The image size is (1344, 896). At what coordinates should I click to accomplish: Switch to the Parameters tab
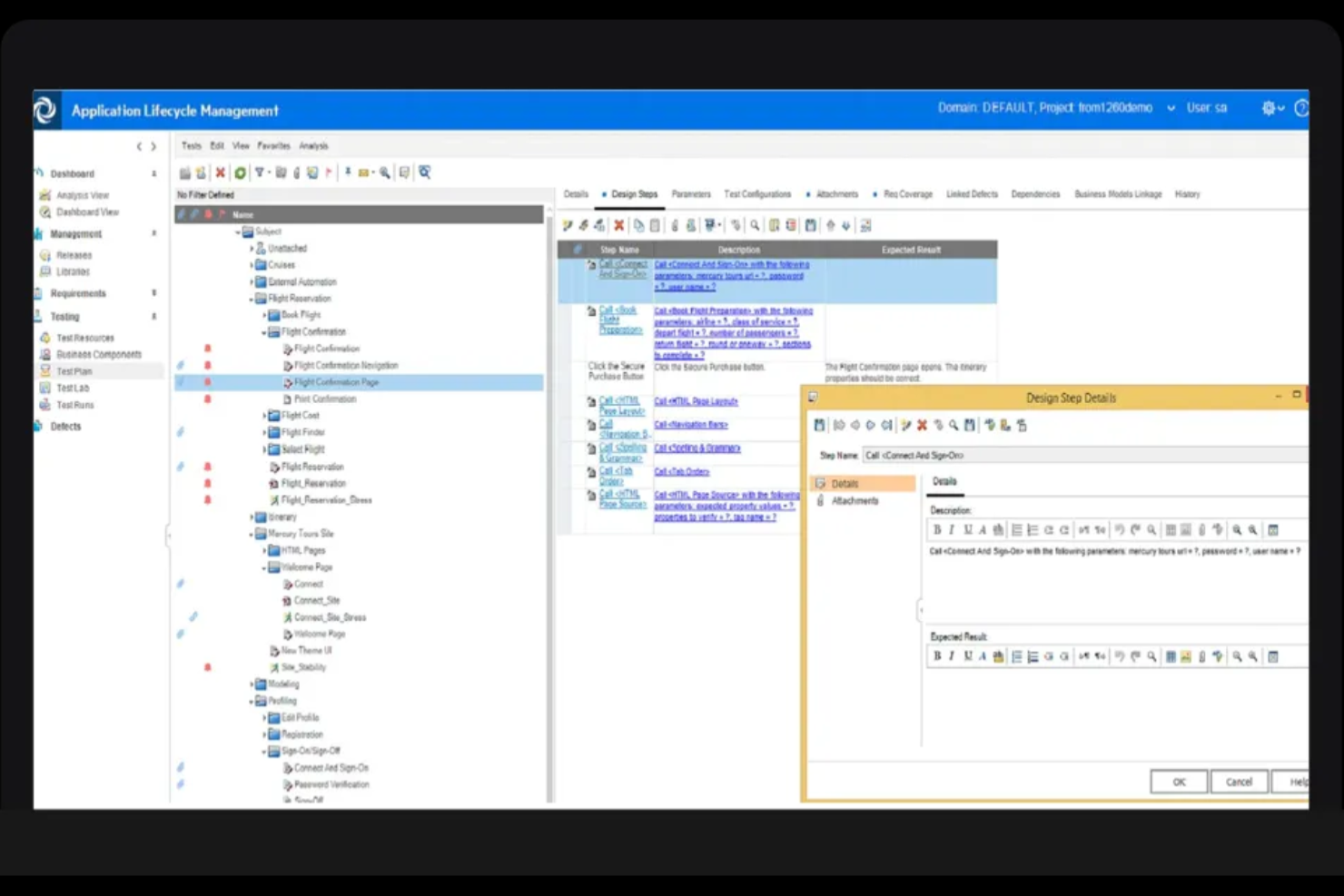click(691, 193)
